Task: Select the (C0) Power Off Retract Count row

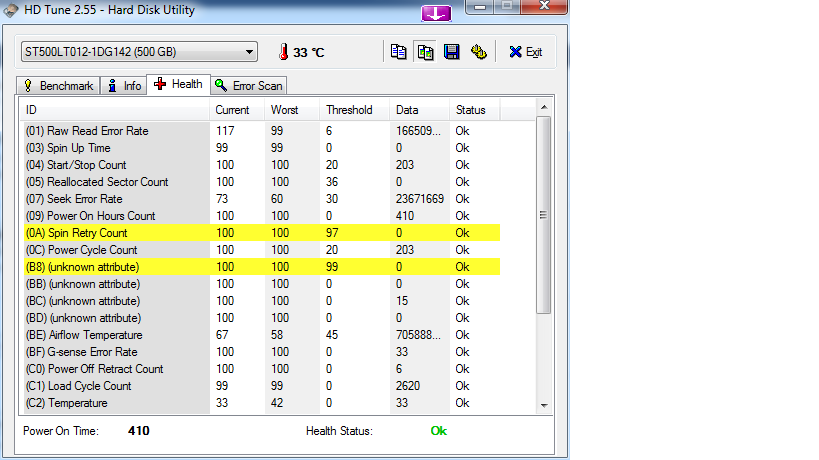Action: [x=260, y=369]
